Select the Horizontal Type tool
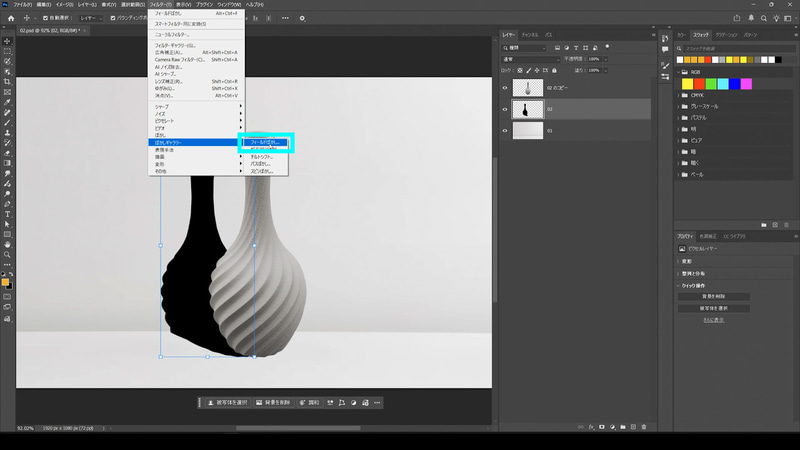 pos(7,214)
